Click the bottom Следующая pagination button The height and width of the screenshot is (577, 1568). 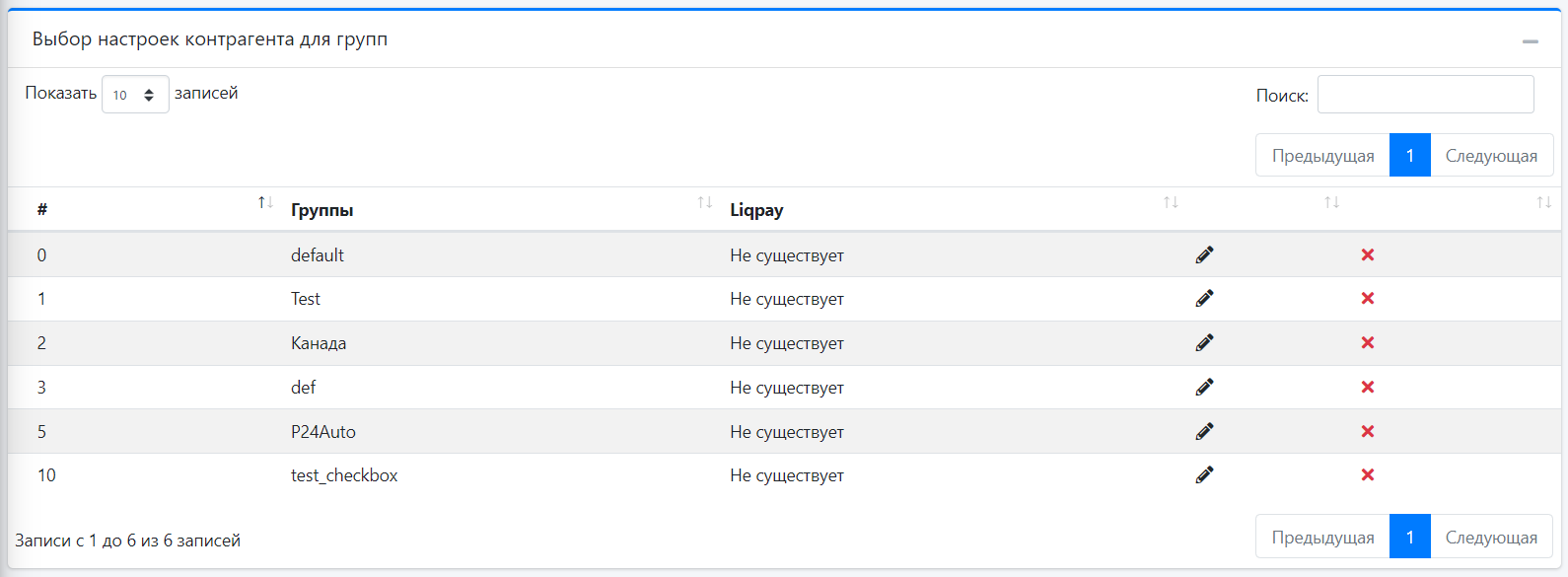pyautogui.click(x=1491, y=538)
